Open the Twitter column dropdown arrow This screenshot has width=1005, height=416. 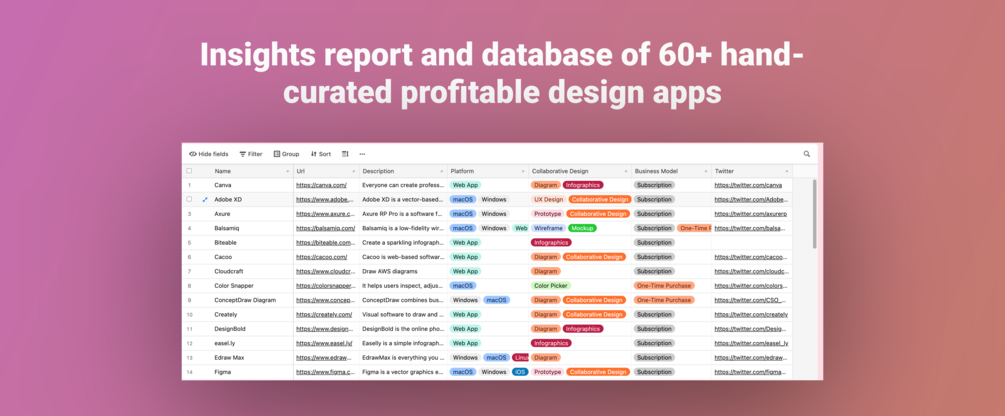786,172
